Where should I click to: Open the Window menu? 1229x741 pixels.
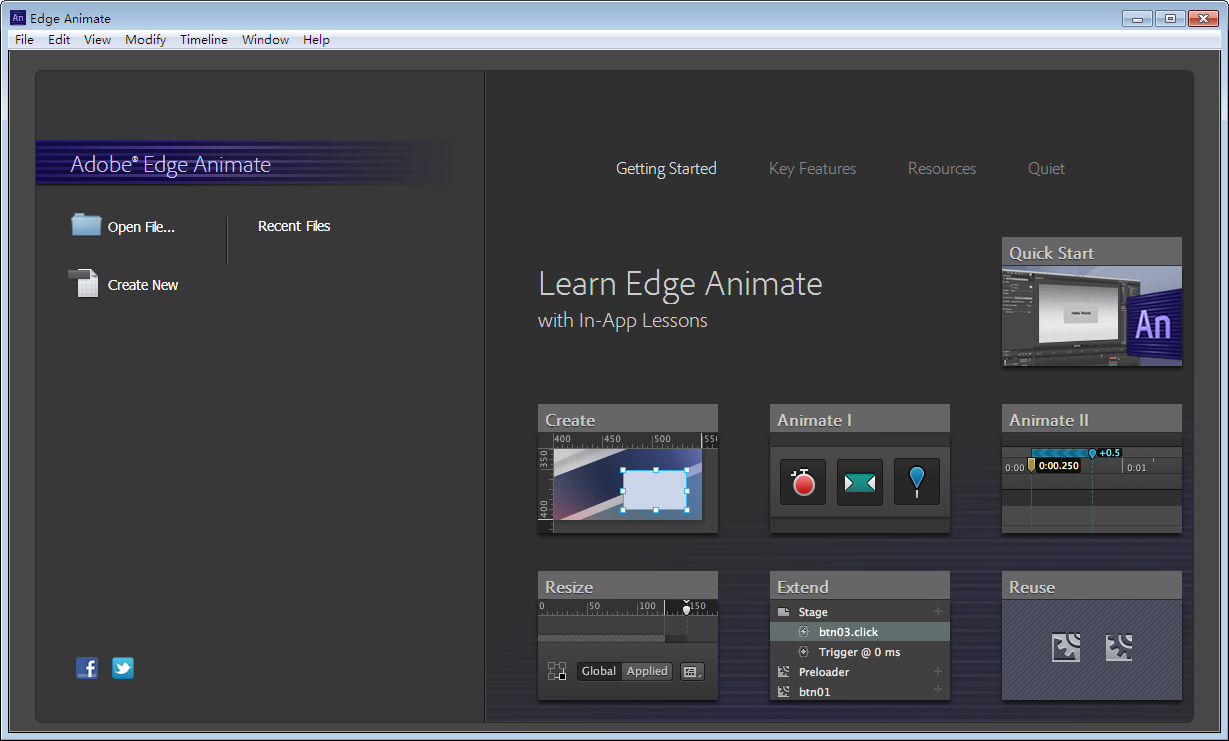tap(265, 40)
